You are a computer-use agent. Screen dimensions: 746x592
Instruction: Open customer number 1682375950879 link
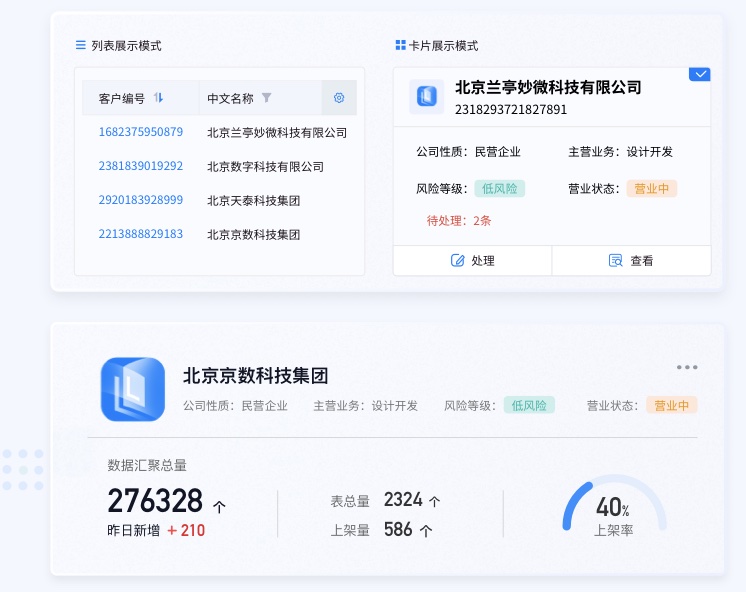pyautogui.click(x=141, y=132)
